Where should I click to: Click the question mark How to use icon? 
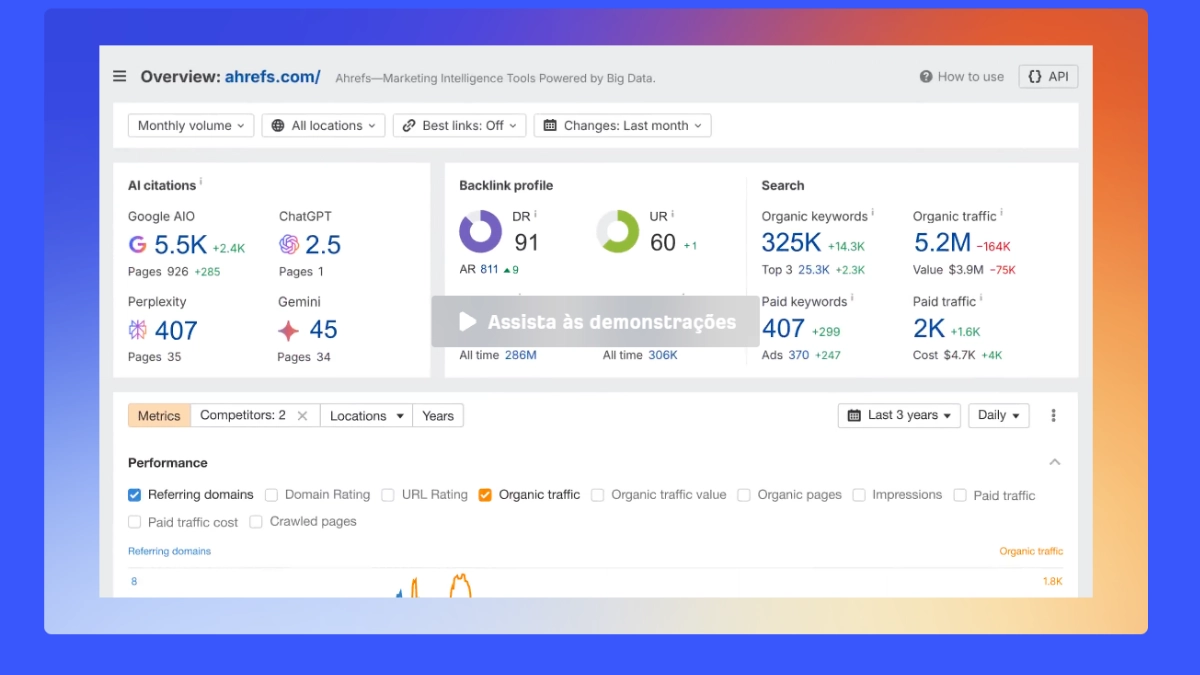coord(926,77)
